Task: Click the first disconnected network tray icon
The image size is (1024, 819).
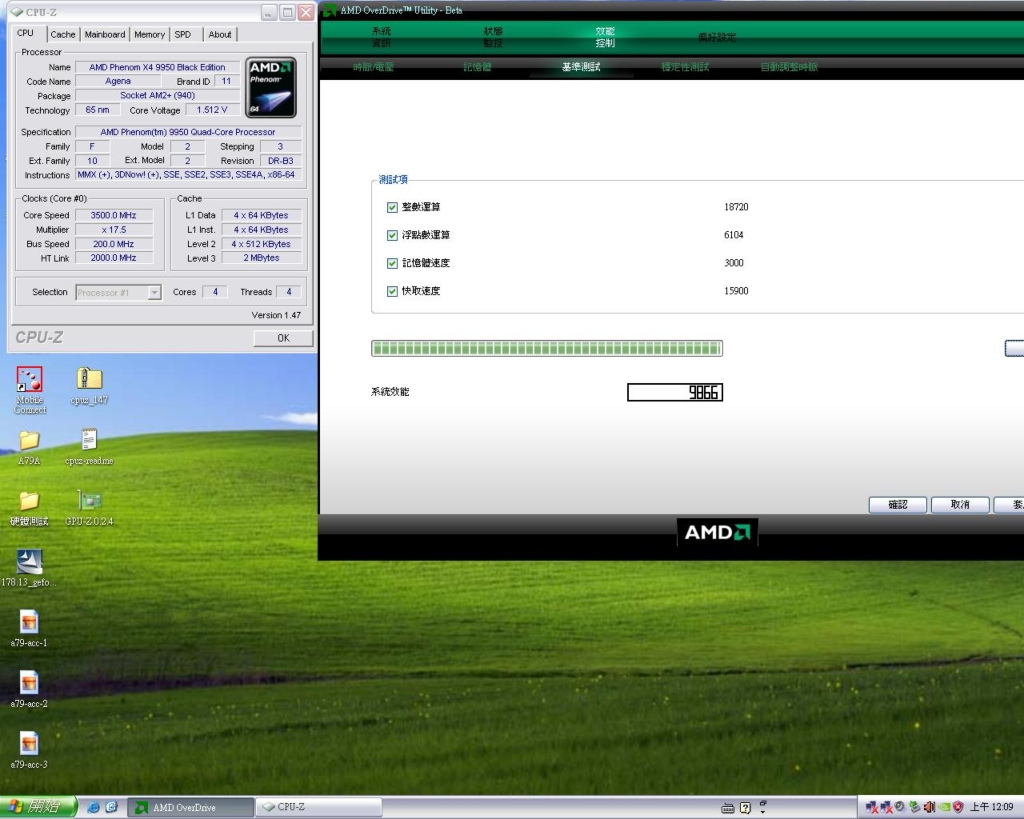Action: [871, 807]
